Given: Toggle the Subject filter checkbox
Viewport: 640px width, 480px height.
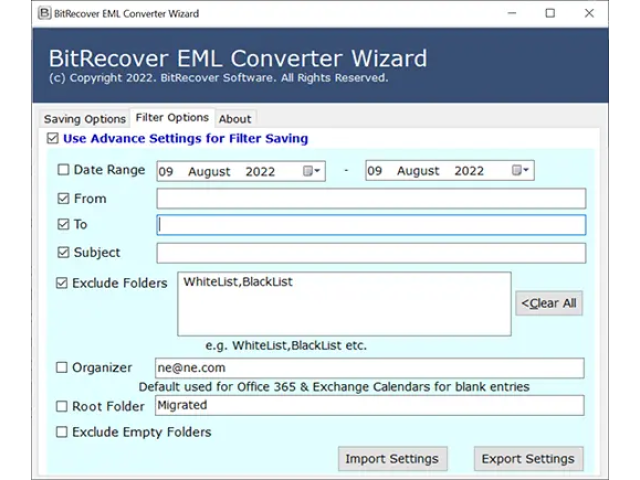Looking at the screenshot, I should [64, 253].
